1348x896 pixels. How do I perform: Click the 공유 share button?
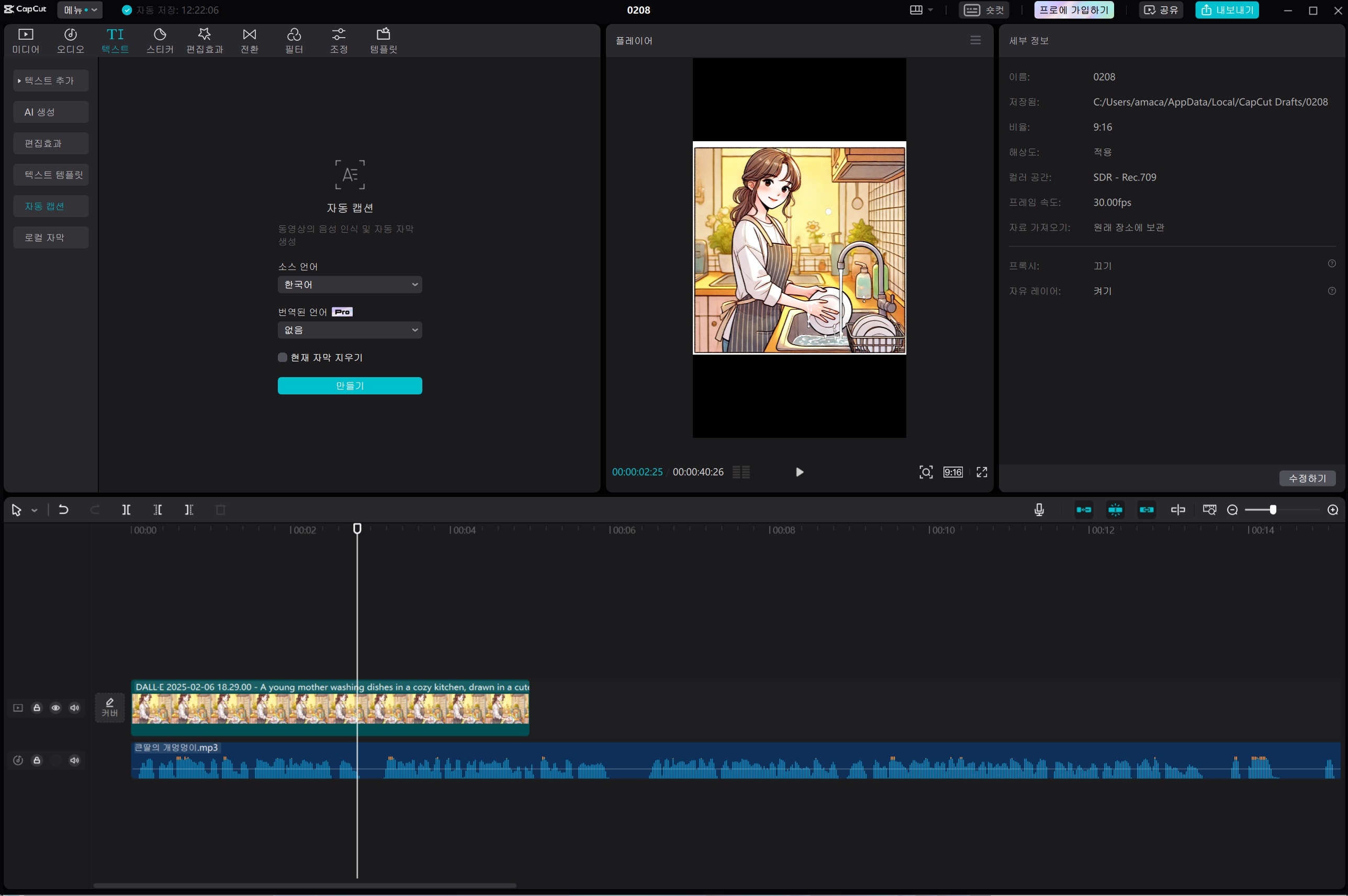point(1161,10)
